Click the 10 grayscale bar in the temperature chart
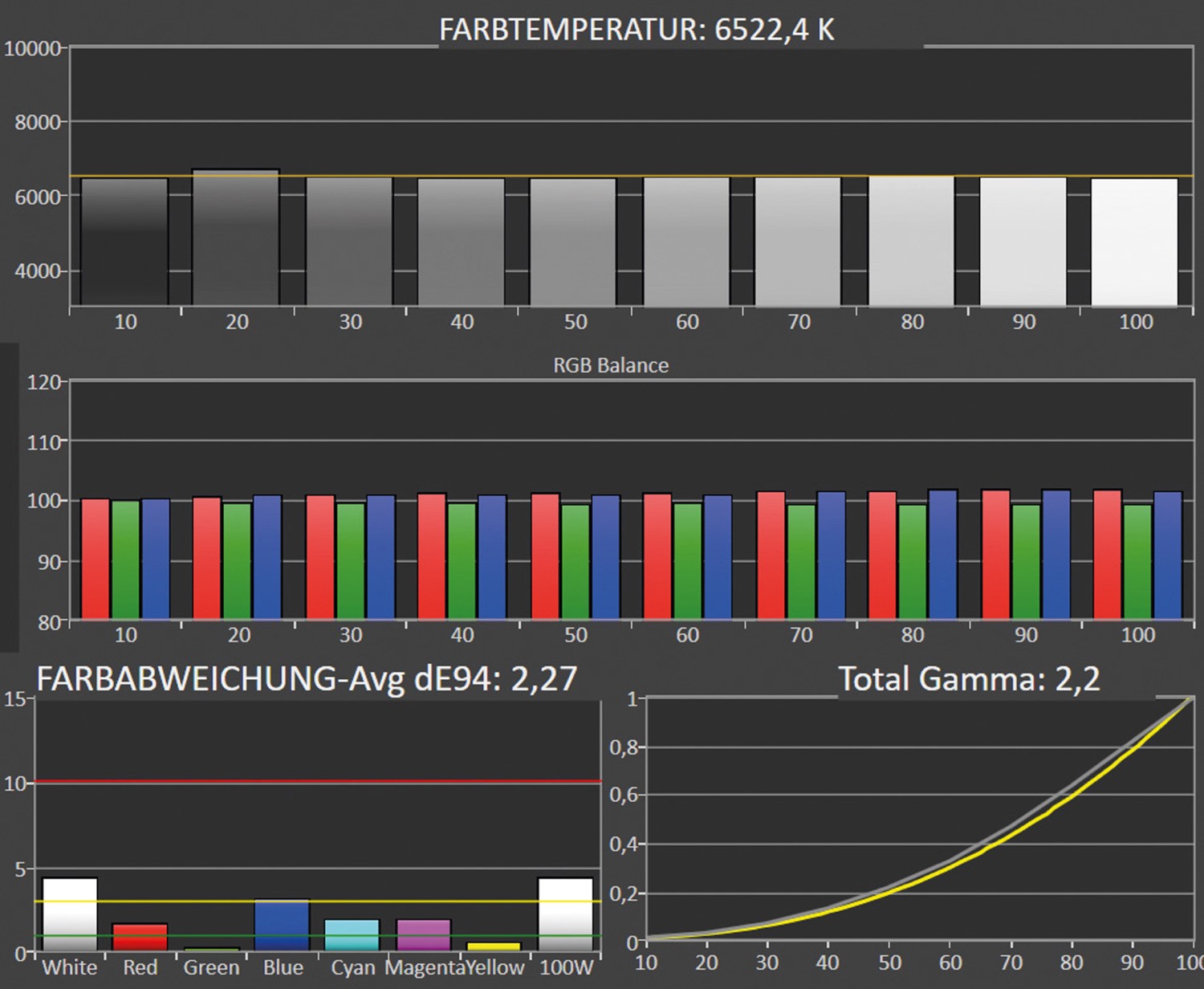 (124, 242)
